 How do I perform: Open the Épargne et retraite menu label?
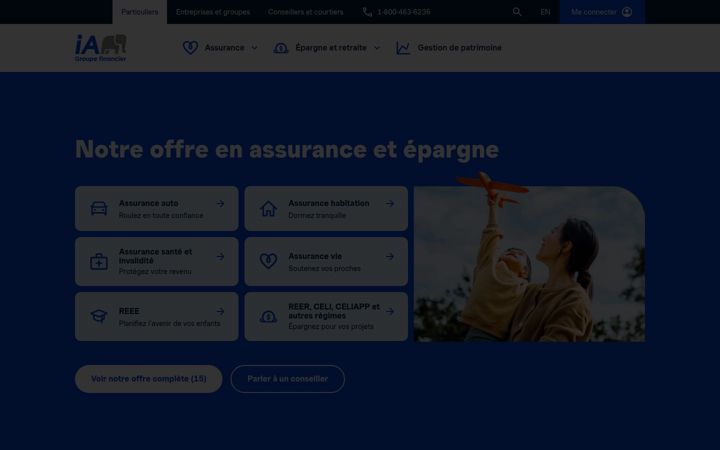click(331, 48)
